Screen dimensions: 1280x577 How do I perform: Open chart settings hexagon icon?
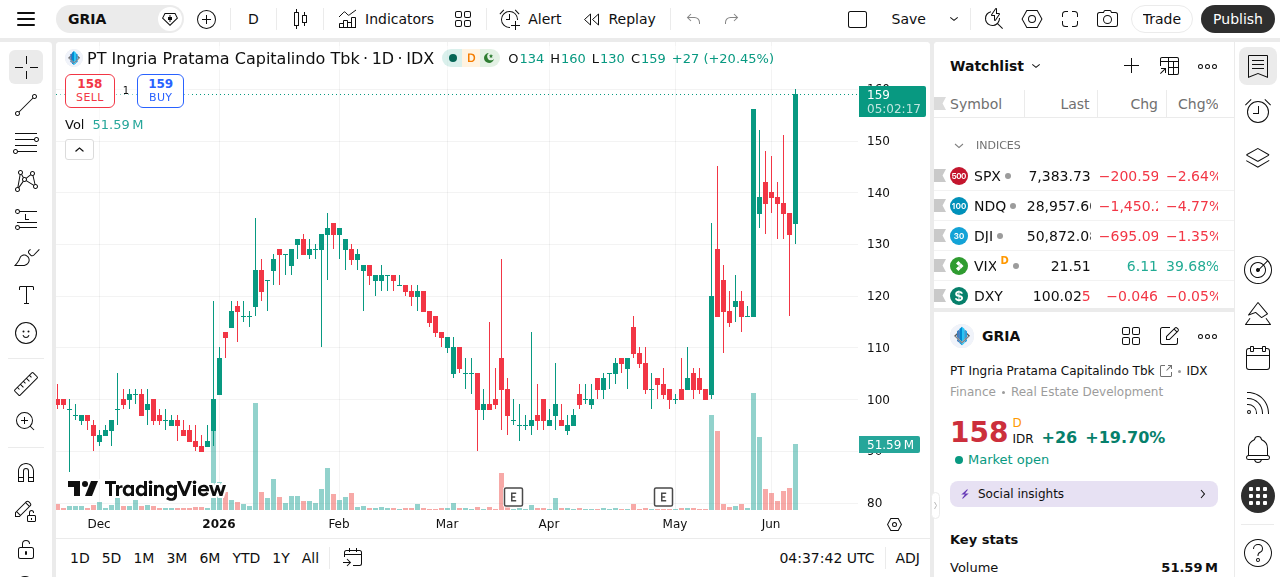[x=1032, y=19]
